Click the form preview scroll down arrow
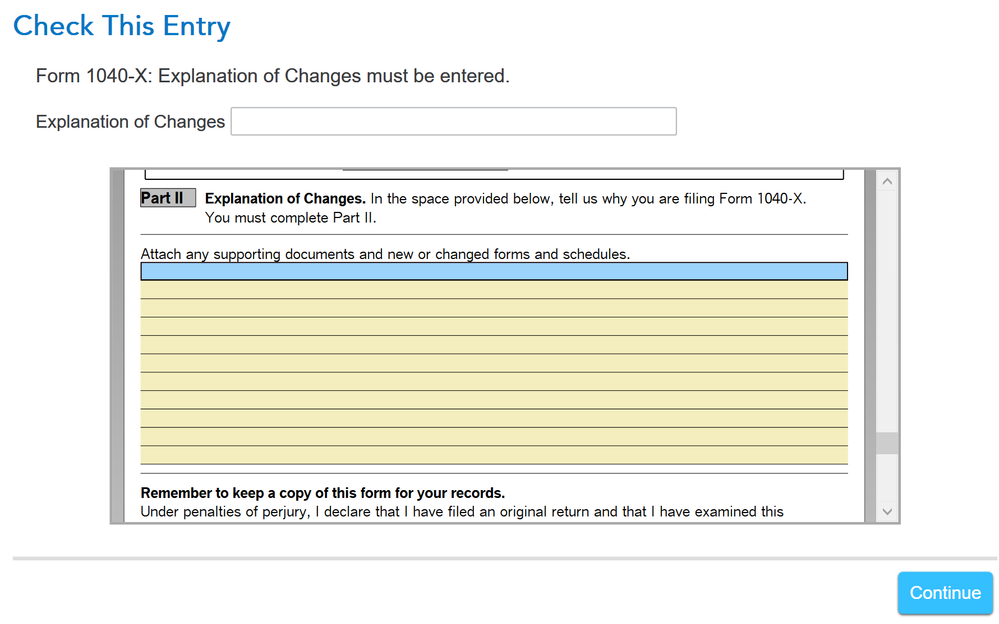 887,511
